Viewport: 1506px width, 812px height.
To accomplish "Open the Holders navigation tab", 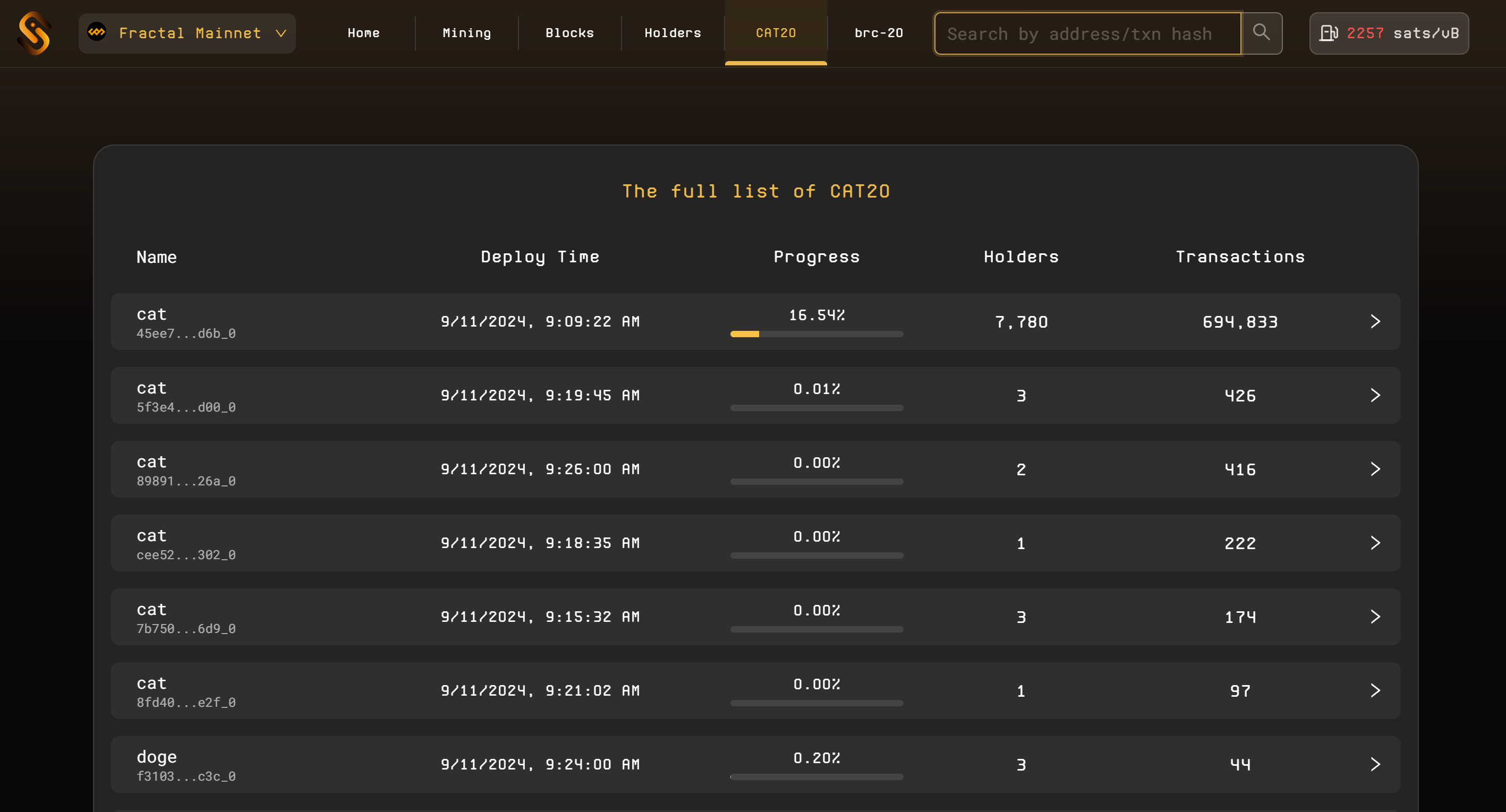I will 673,33.
